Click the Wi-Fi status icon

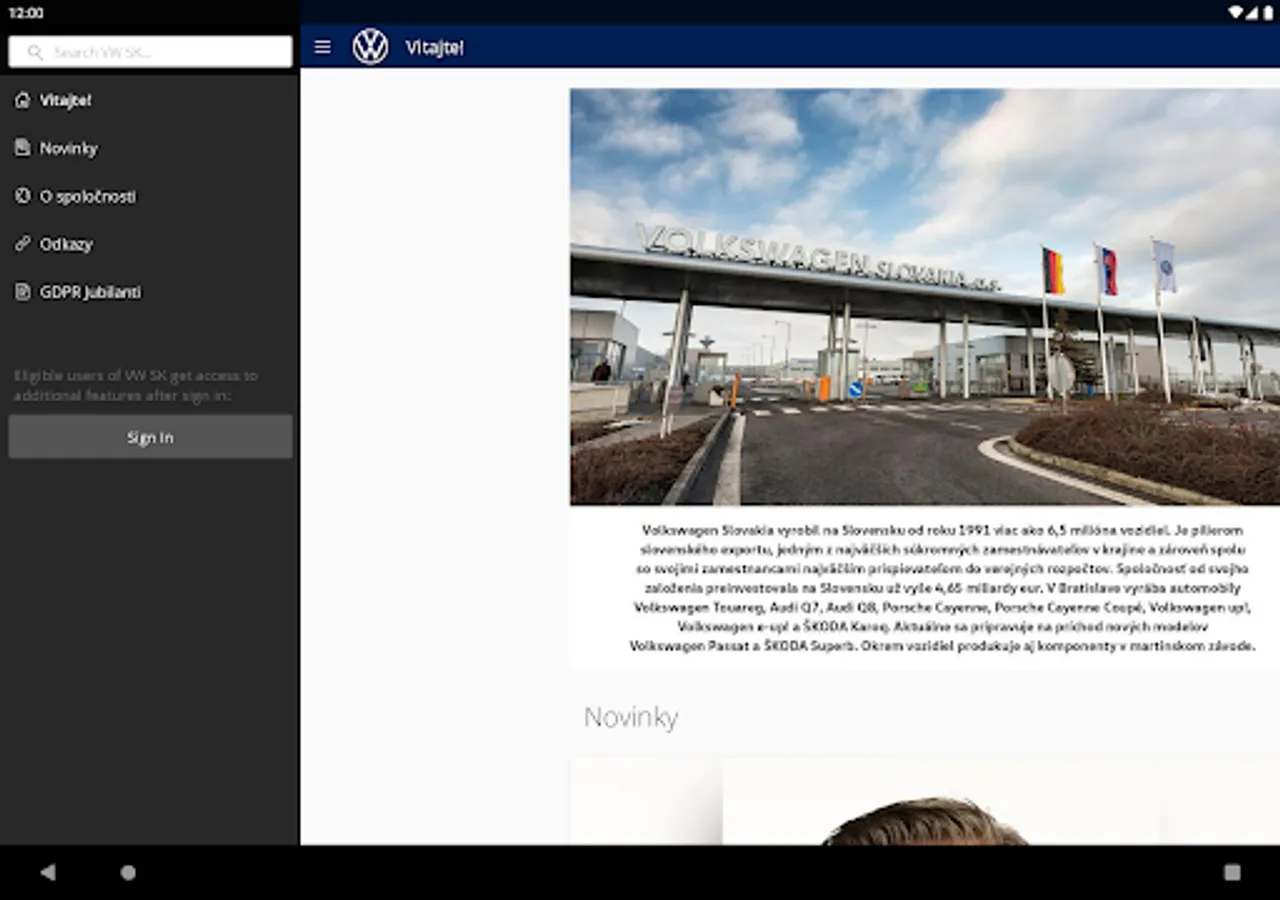coord(1236,12)
